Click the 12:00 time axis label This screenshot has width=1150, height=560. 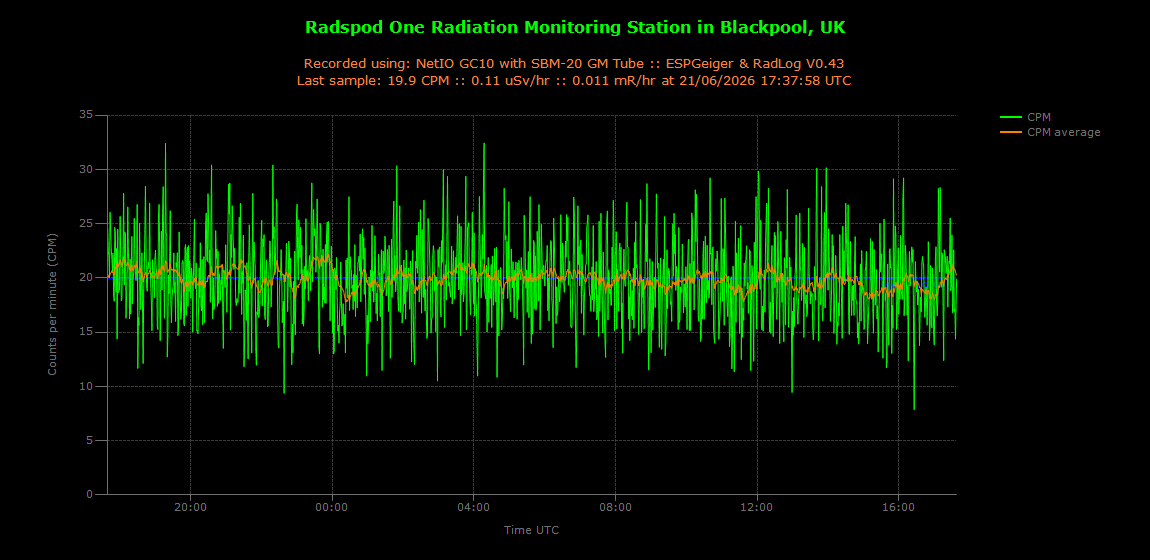[757, 507]
